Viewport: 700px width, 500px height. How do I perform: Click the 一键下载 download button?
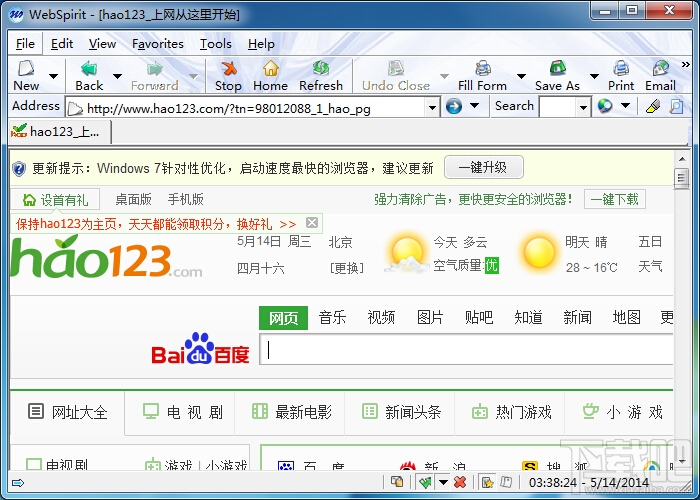tap(615, 199)
